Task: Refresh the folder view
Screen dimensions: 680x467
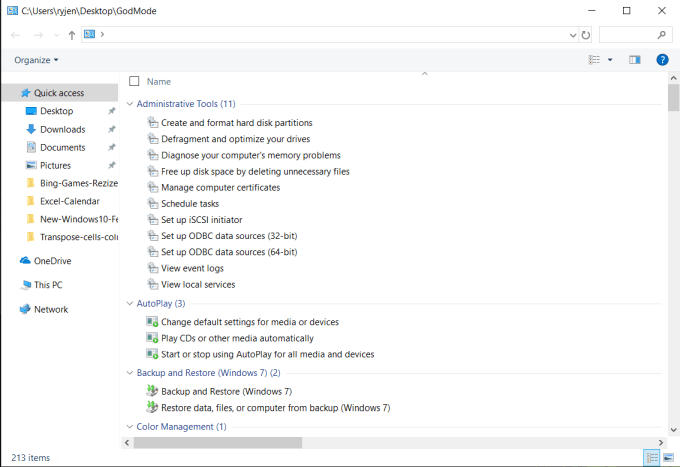Action: 585,35
